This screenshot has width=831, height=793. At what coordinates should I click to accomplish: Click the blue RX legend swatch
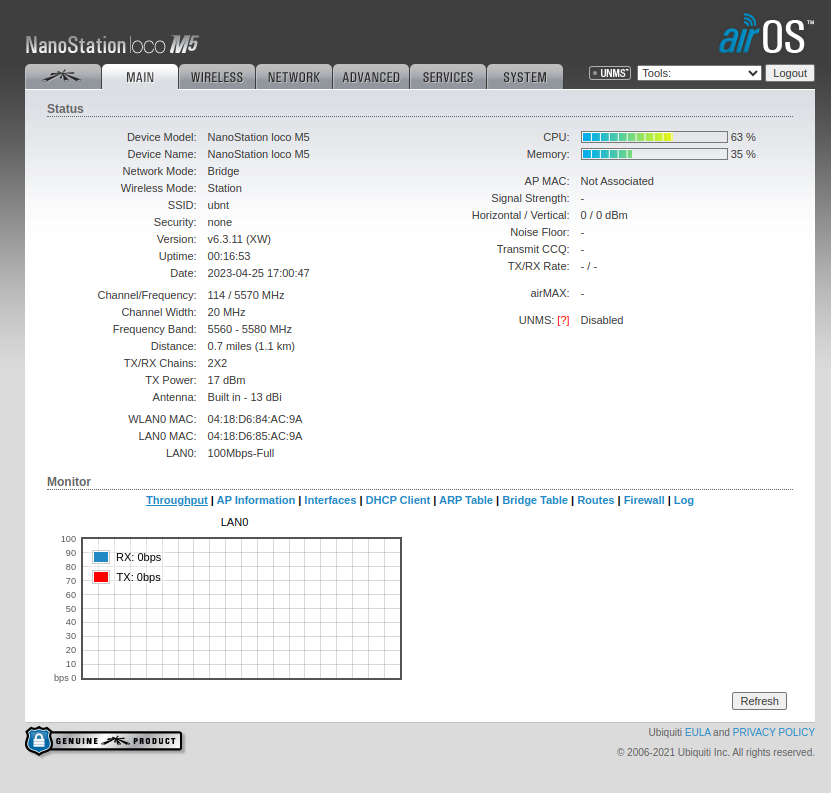(x=101, y=557)
